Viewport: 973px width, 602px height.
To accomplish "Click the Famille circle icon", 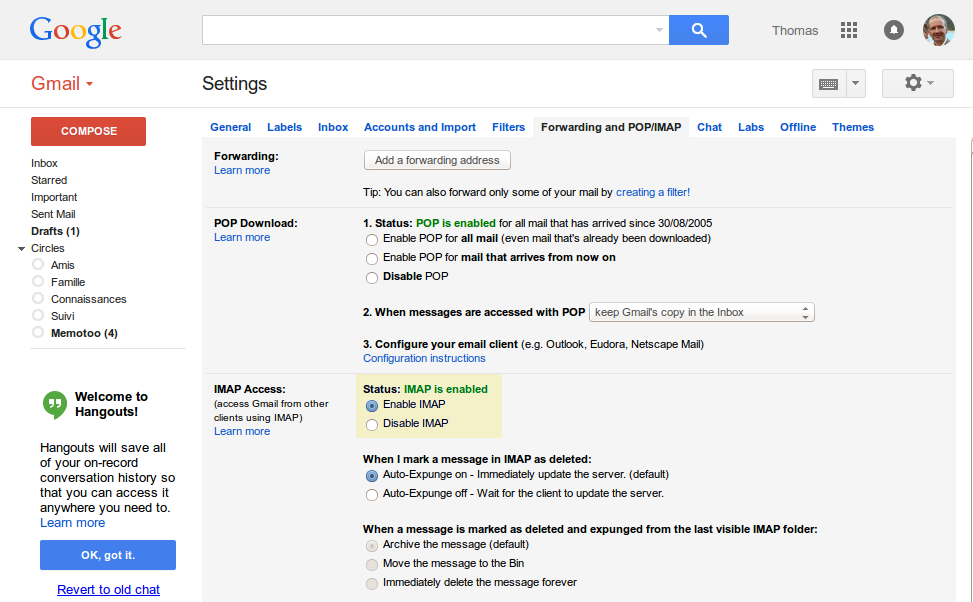I will tap(38, 281).
